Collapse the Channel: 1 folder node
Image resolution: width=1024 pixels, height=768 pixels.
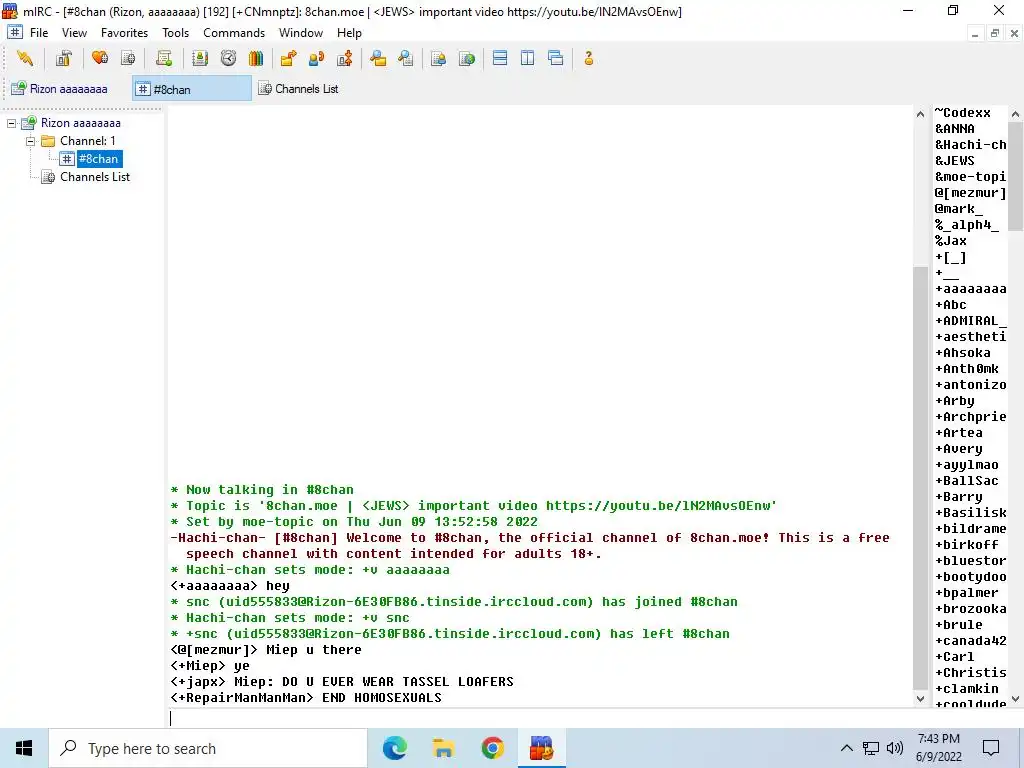30,141
